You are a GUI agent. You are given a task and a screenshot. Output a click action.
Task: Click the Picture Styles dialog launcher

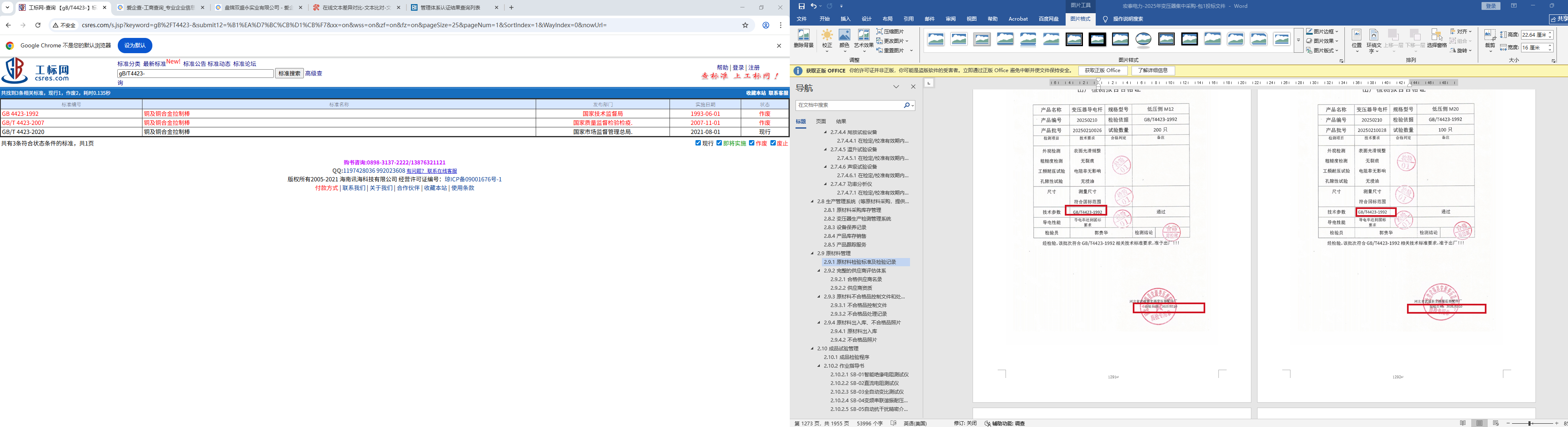tap(1342, 61)
